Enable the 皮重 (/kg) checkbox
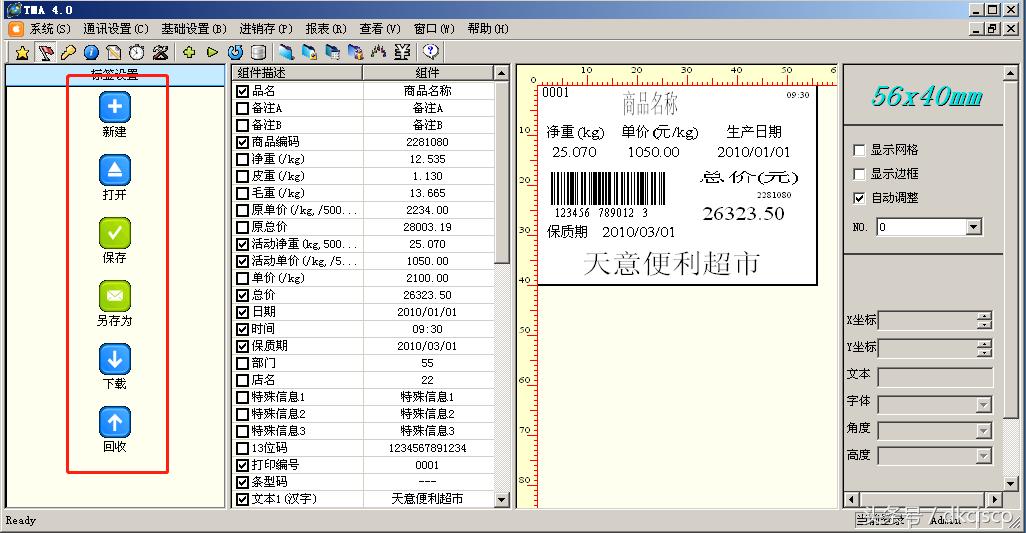This screenshot has height=533, width=1026. 243,176
